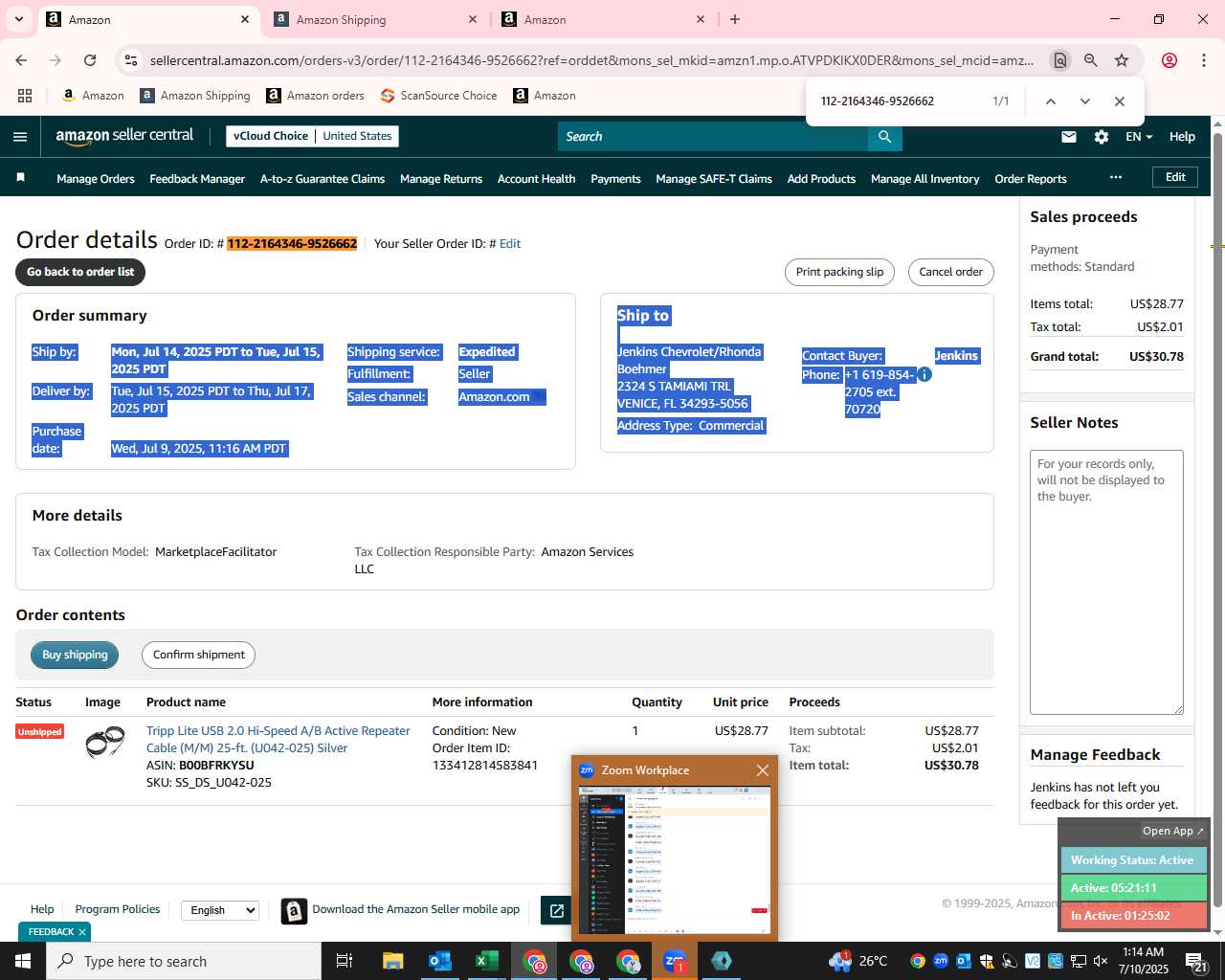Image resolution: width=1225 pixels, height=980 pixels.
Task: Open Manage SAFE-T Claims
Action: (x=714, y=179)
